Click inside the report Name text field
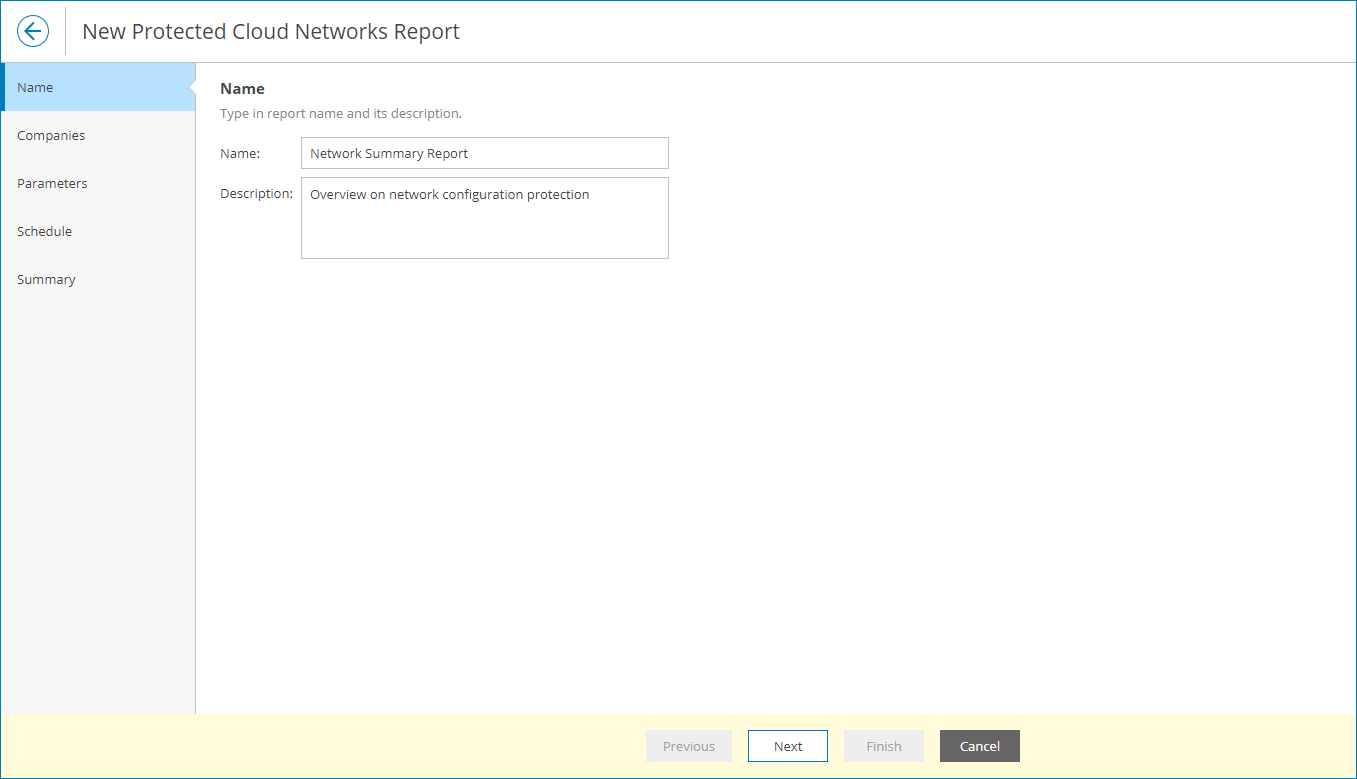Image resolution: width=1357 pixels, height=779 pixels. click(x=484, y=153)
